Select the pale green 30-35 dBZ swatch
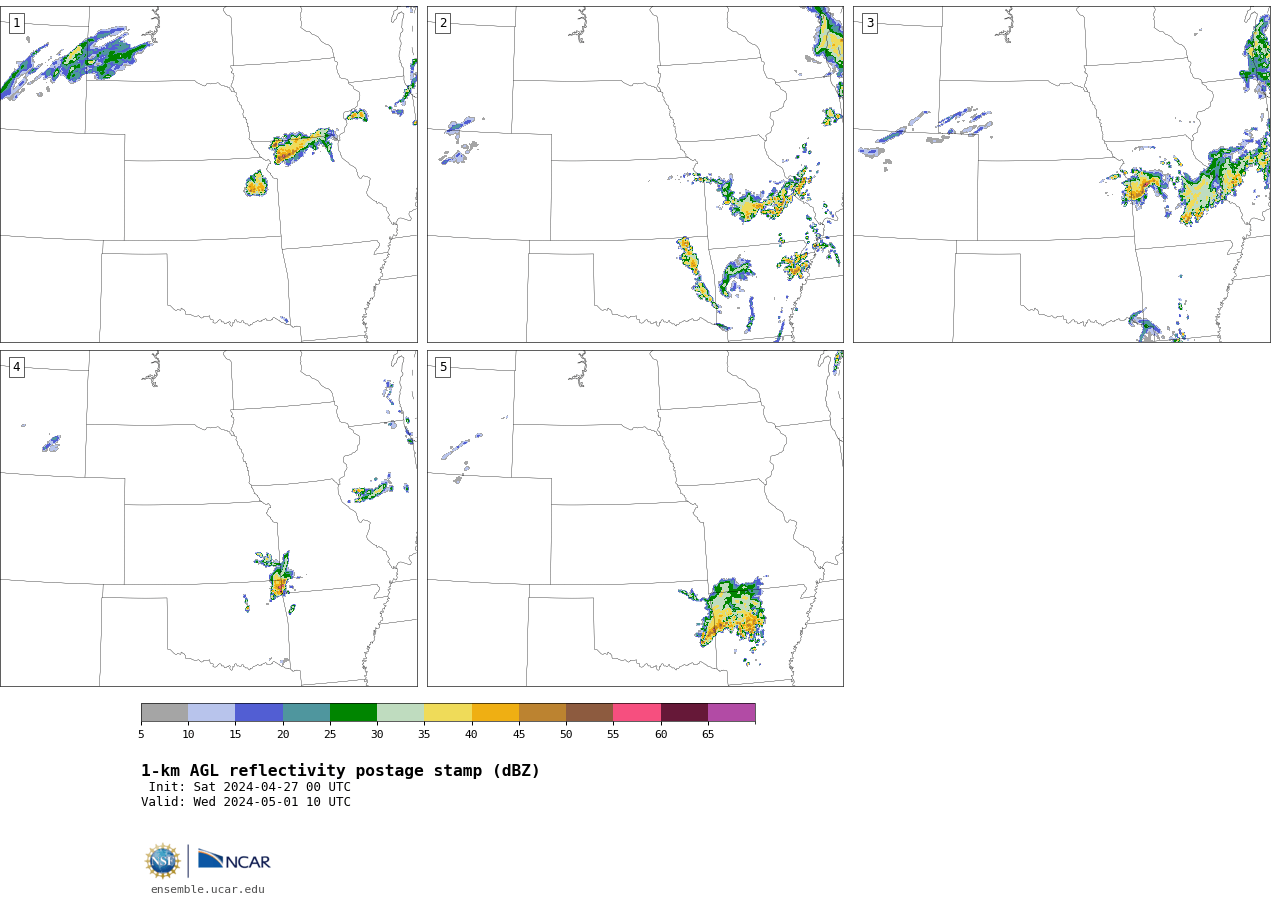 tap(400, 712)
